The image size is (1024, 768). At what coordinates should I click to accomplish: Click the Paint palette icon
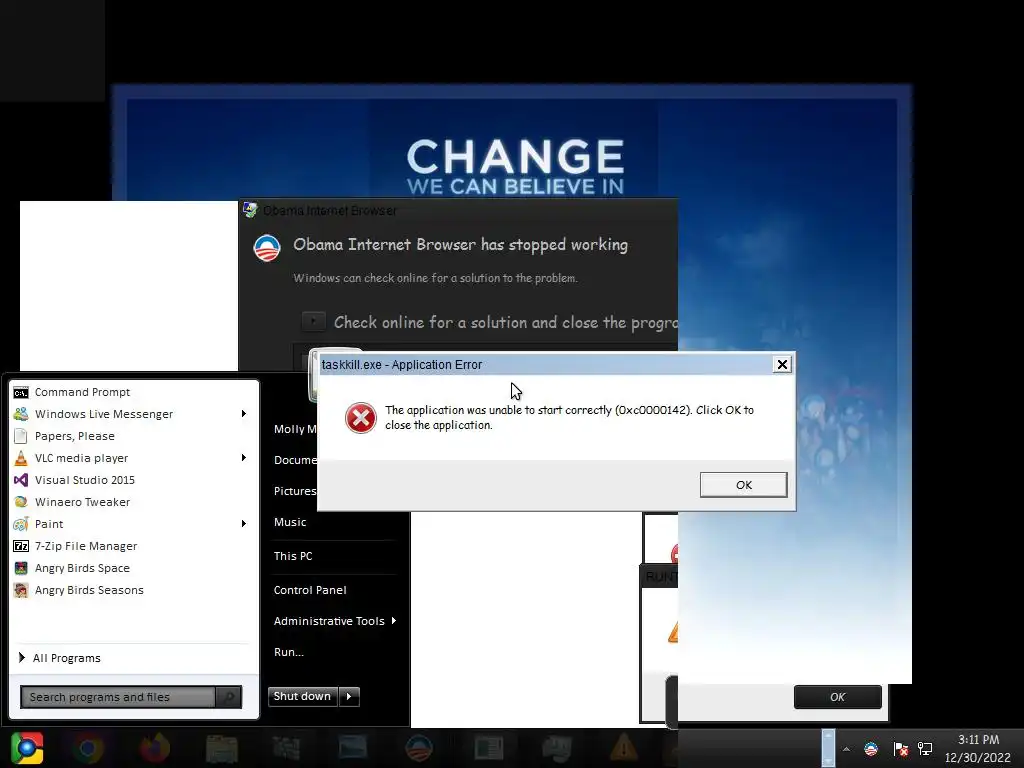(21, 524)
